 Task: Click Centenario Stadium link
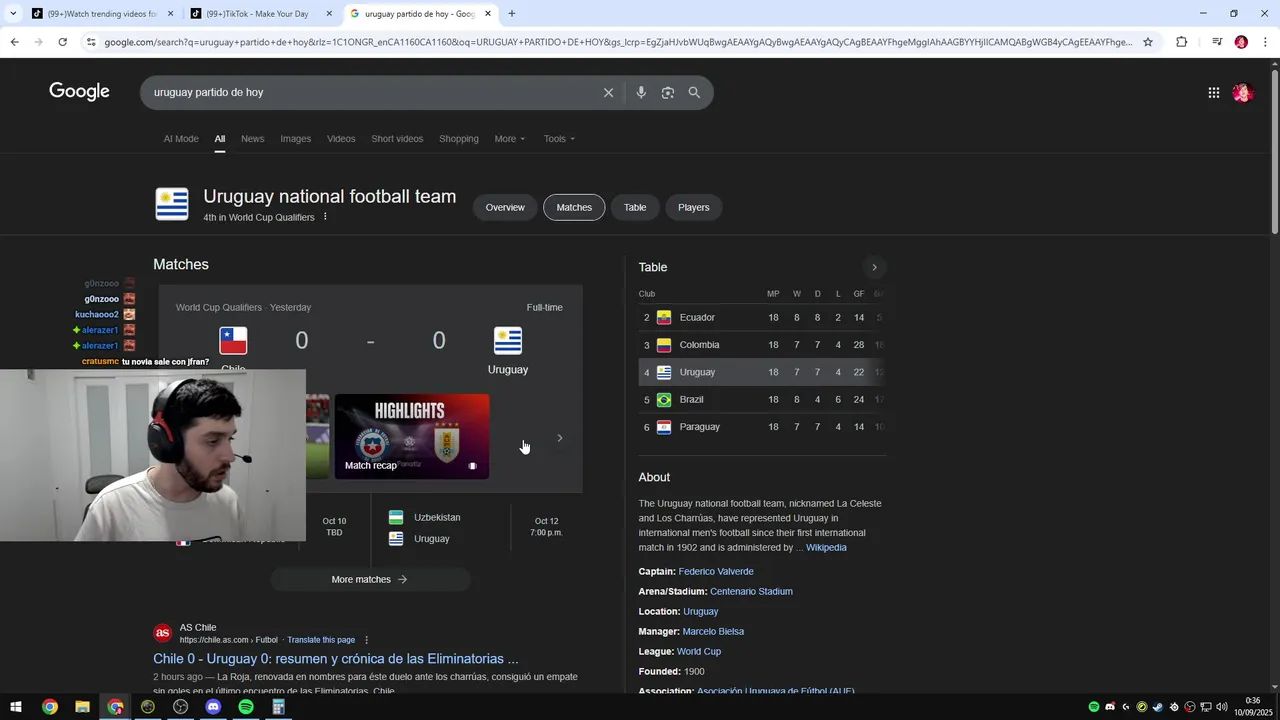tap(751, 591)
